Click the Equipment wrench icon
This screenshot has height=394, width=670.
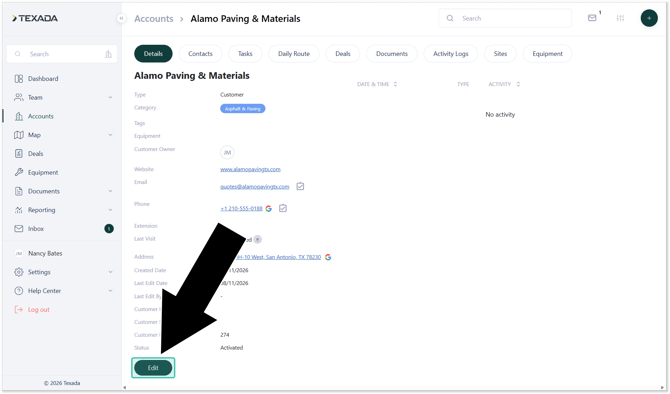coord(19,172)
